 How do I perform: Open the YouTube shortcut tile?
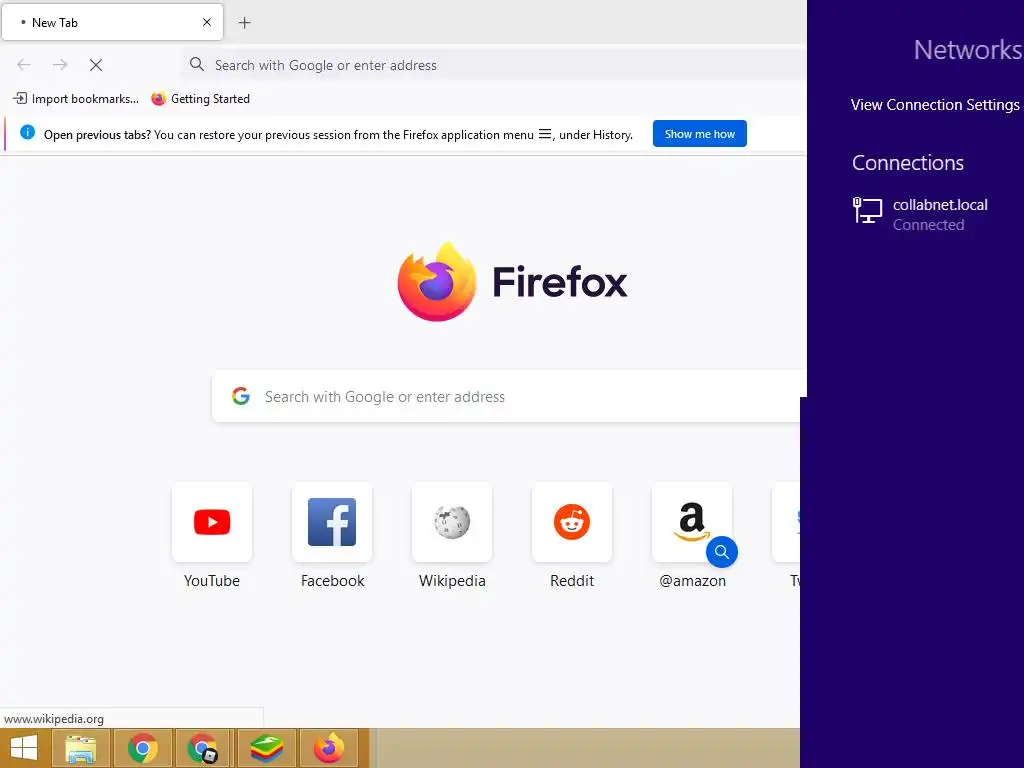(212, 522)
